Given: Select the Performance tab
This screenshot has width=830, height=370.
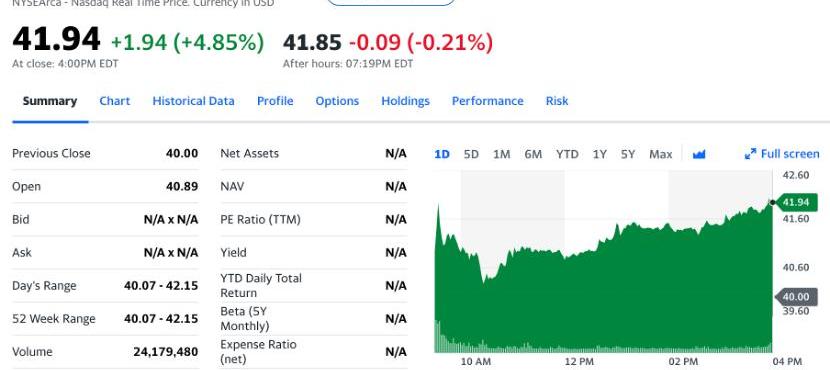Looking at the screenshot, I should point(488,101).
